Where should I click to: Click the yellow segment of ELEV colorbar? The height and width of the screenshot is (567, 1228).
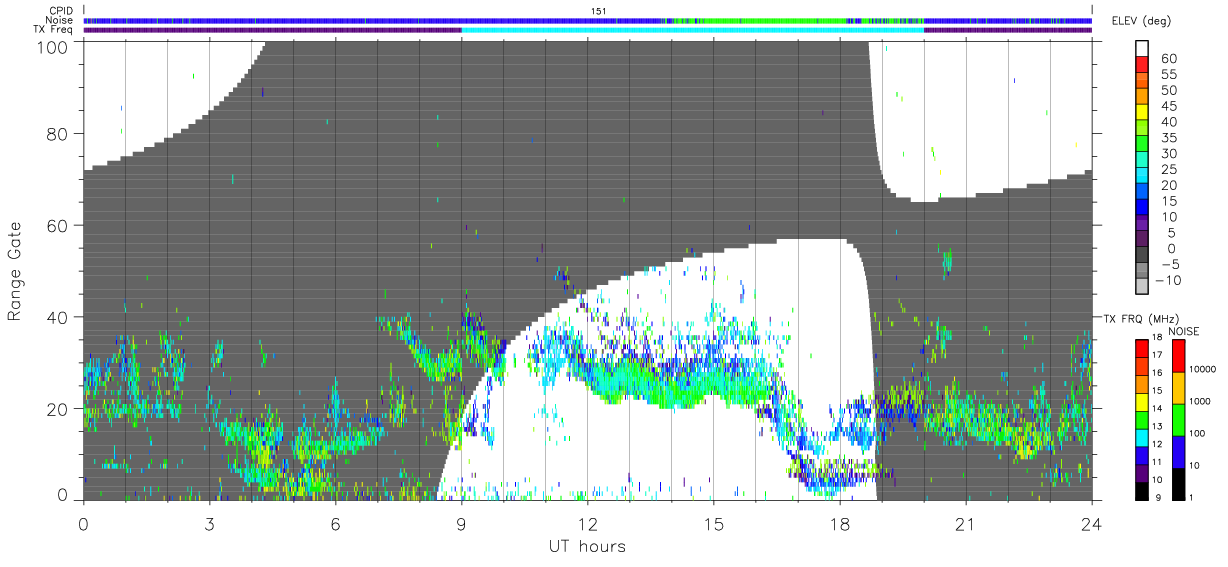coord(1143,113)
